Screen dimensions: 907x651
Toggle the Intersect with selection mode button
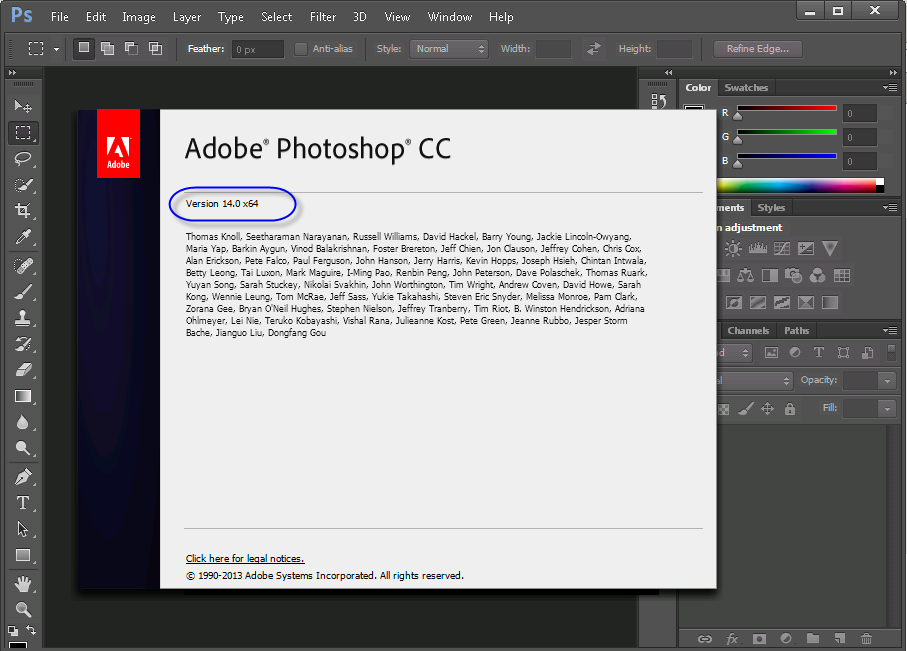tap(155, 49)
